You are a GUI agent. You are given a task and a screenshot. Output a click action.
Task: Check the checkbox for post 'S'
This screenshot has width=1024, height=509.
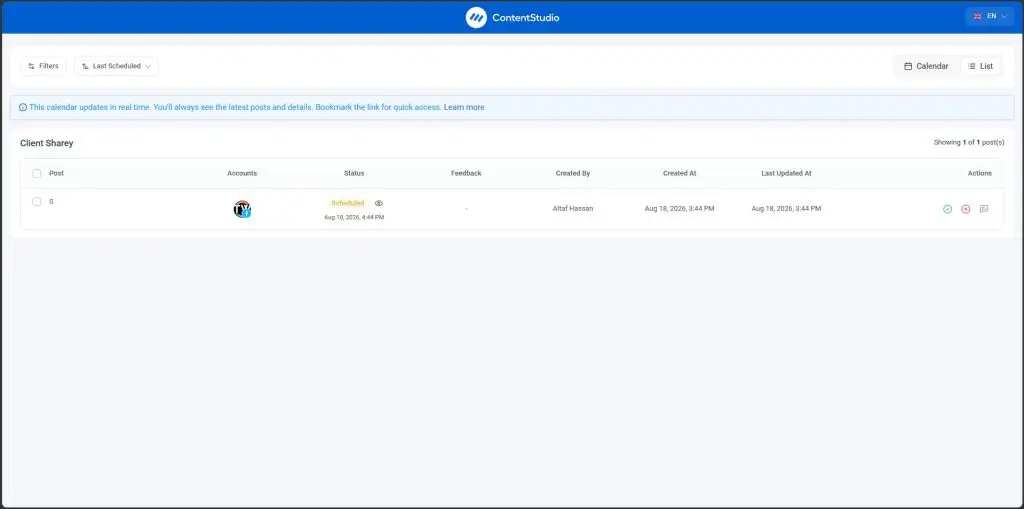pos(37,201)
